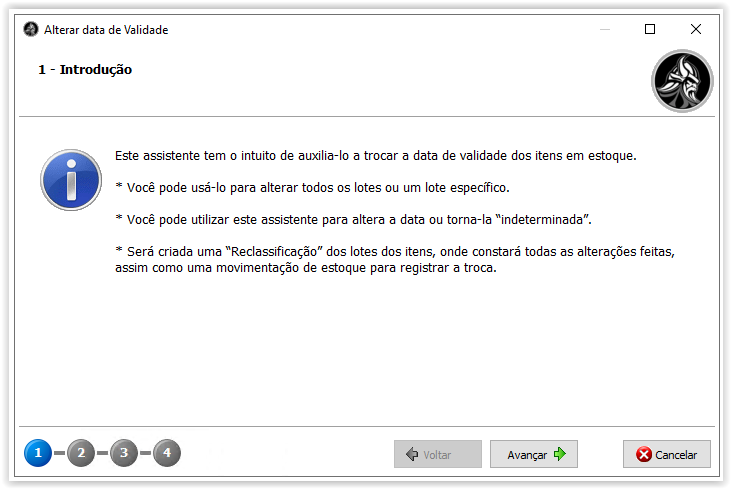Click the green arrow on Avançar
731x489 pixels.
pyautogui.click(x=560, y=454)
